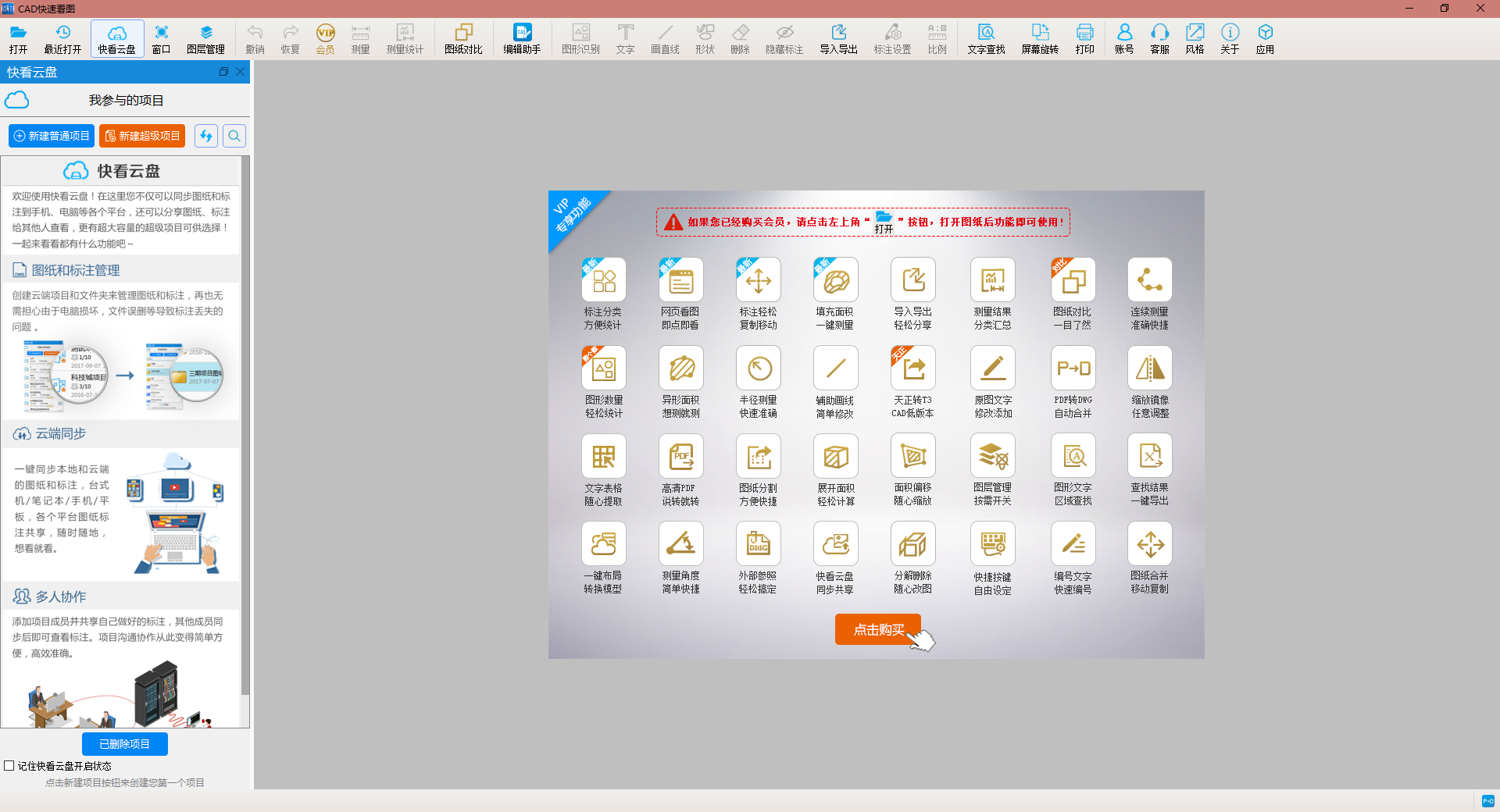Click the 图层管理 layer management icon
The width and height of the screenshot is (1500, 812).
click(x=205, y=38)
